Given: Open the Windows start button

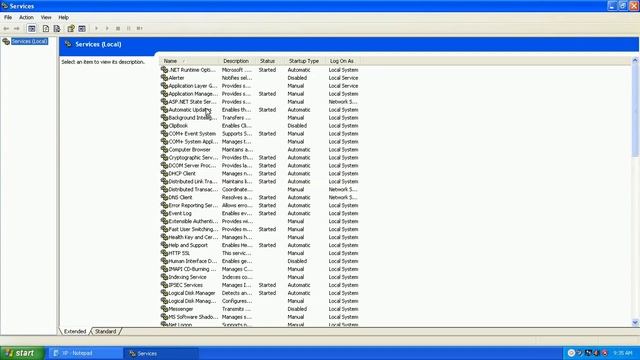Looking at the screenshot, I should [x=22, y=353].
